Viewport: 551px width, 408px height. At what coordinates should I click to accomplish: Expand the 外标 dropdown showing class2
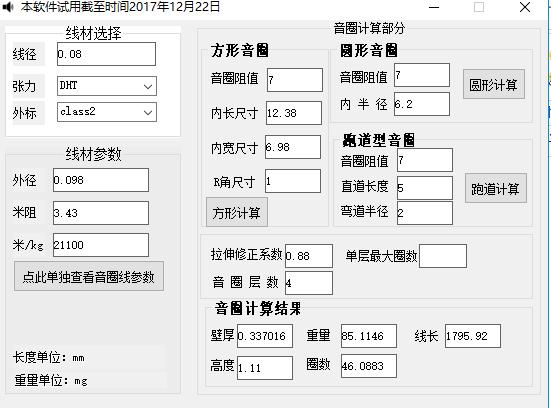(x=107, y=112)
